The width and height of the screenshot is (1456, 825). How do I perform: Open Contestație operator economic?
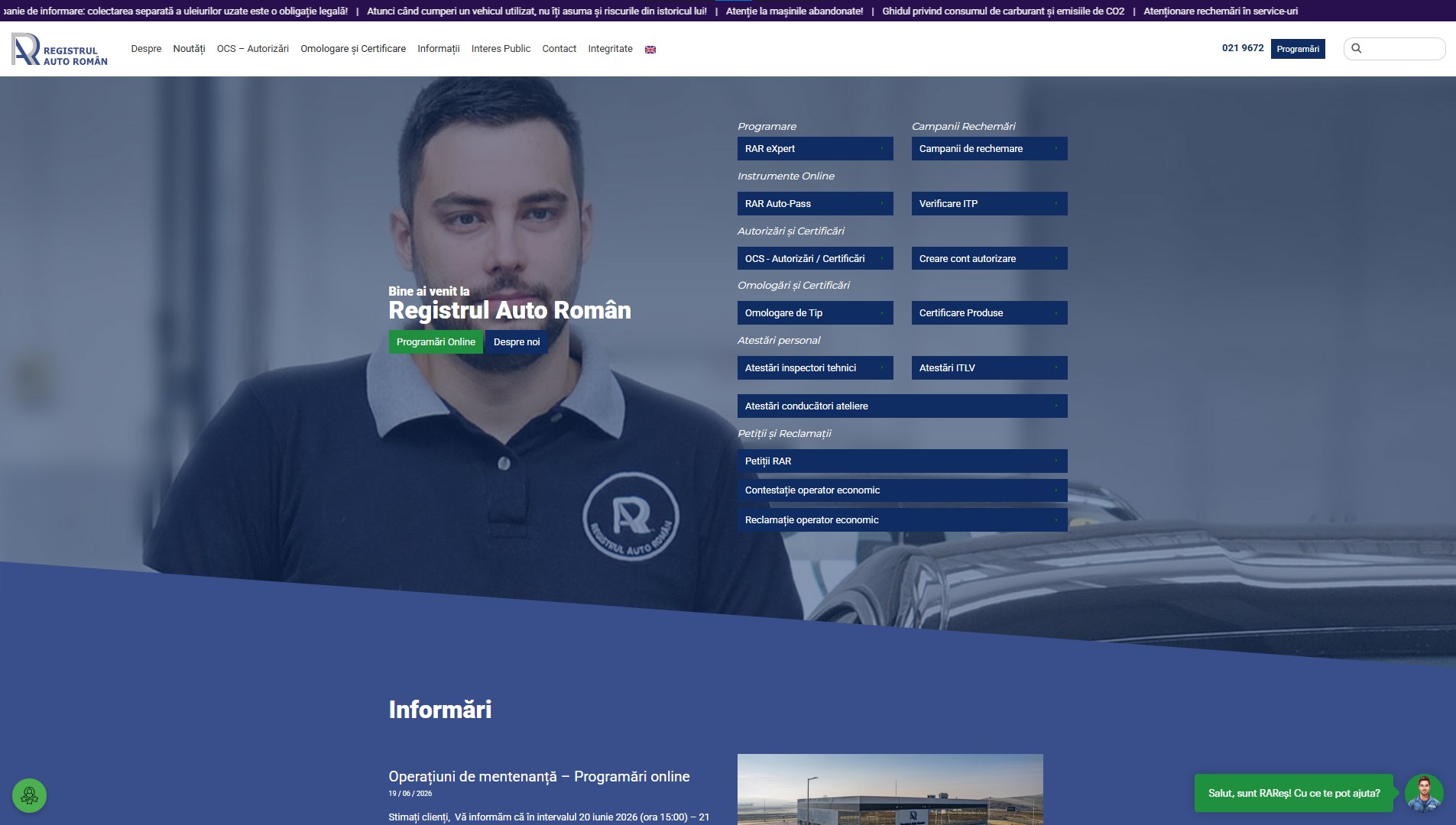tap(902, 490)
